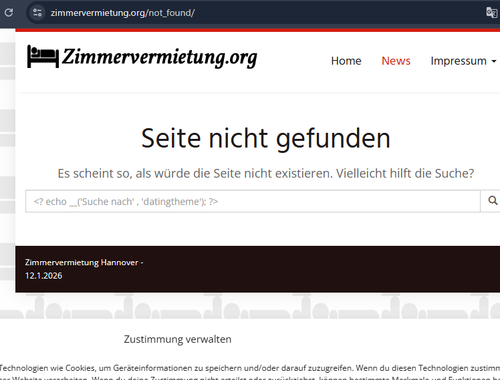Click the footer date 12.1.2026
500x380 pixels.
coord(44,276)
